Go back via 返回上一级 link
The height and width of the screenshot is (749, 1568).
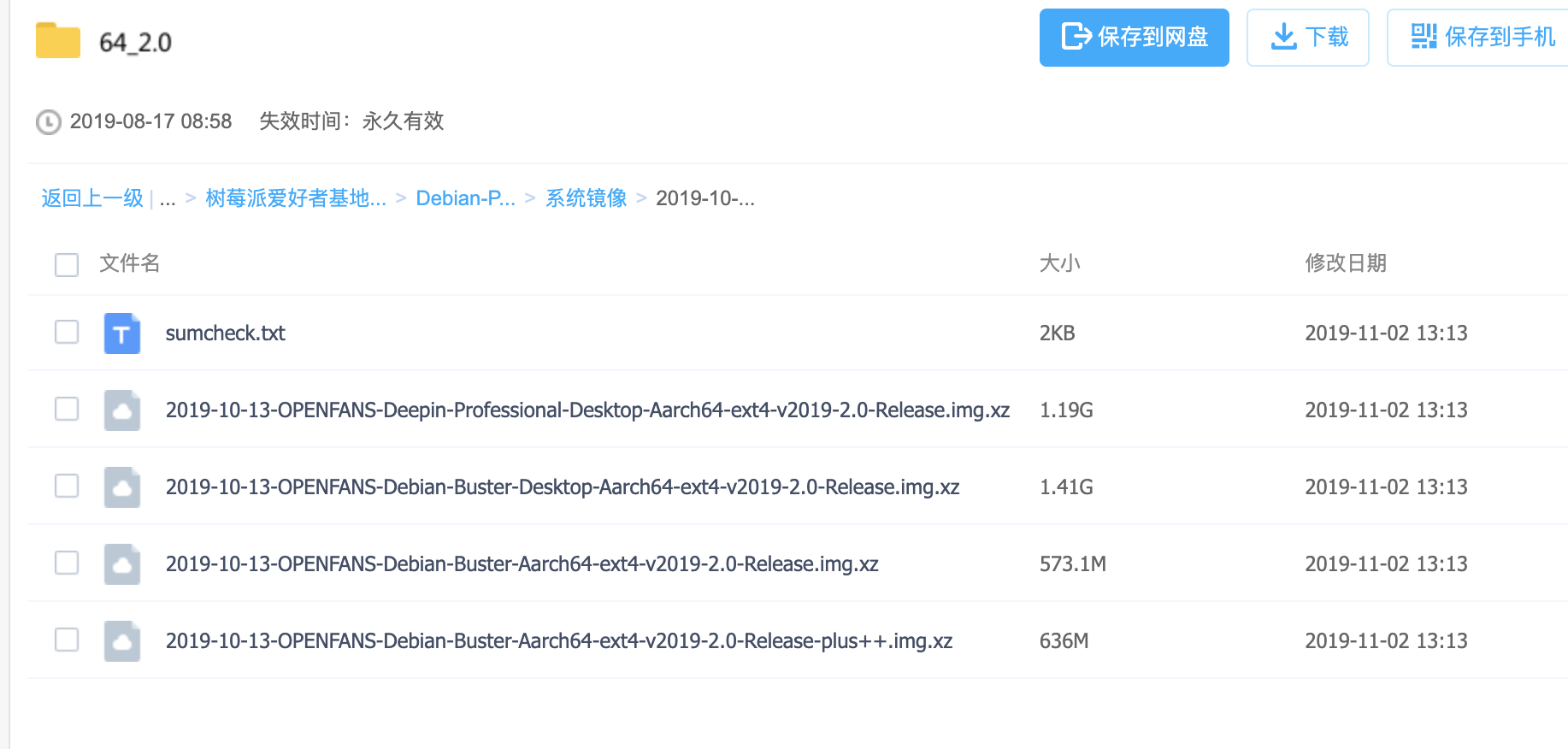coord(92,198)
